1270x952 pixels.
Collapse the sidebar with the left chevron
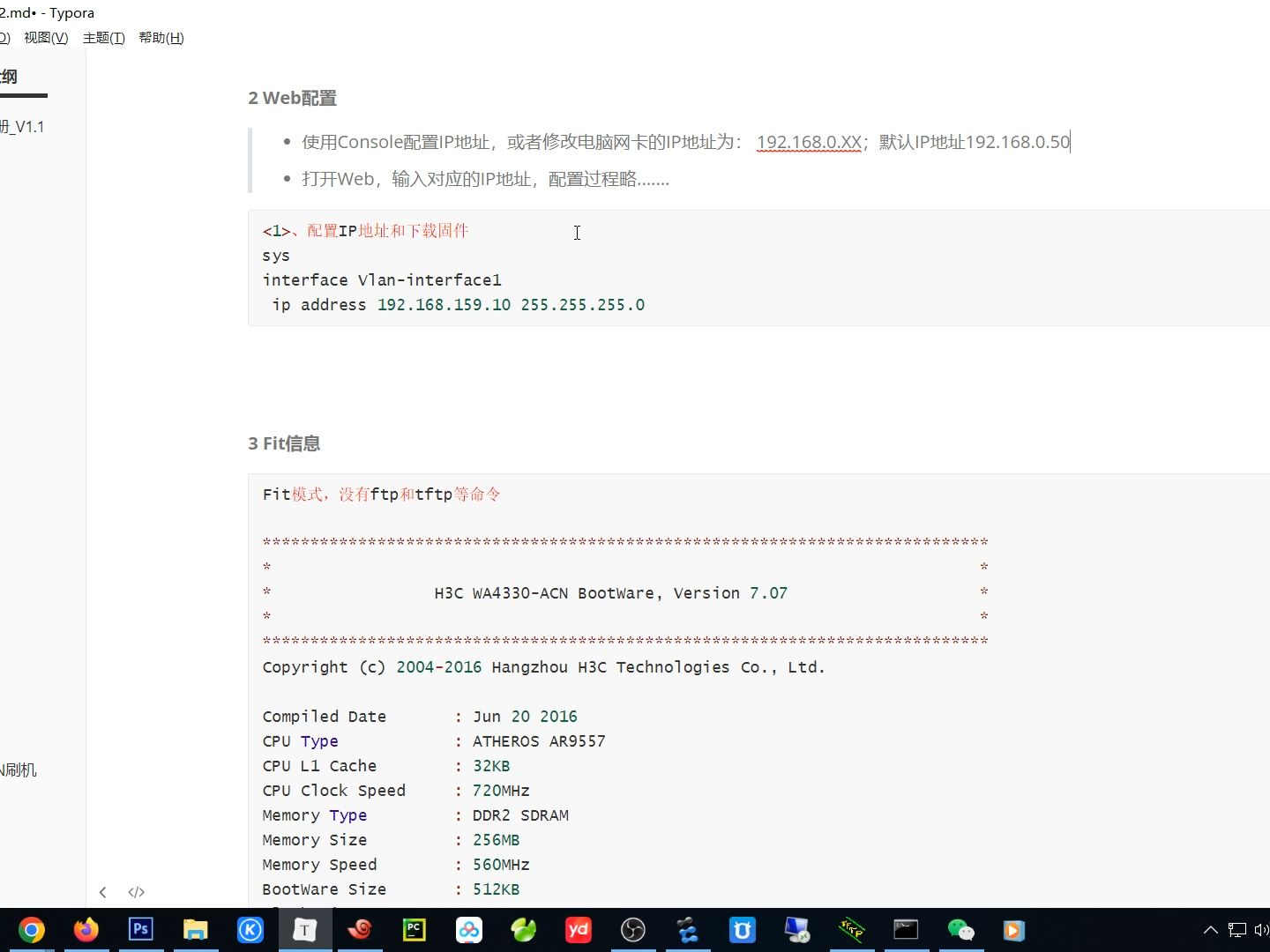tap(103, 892)
